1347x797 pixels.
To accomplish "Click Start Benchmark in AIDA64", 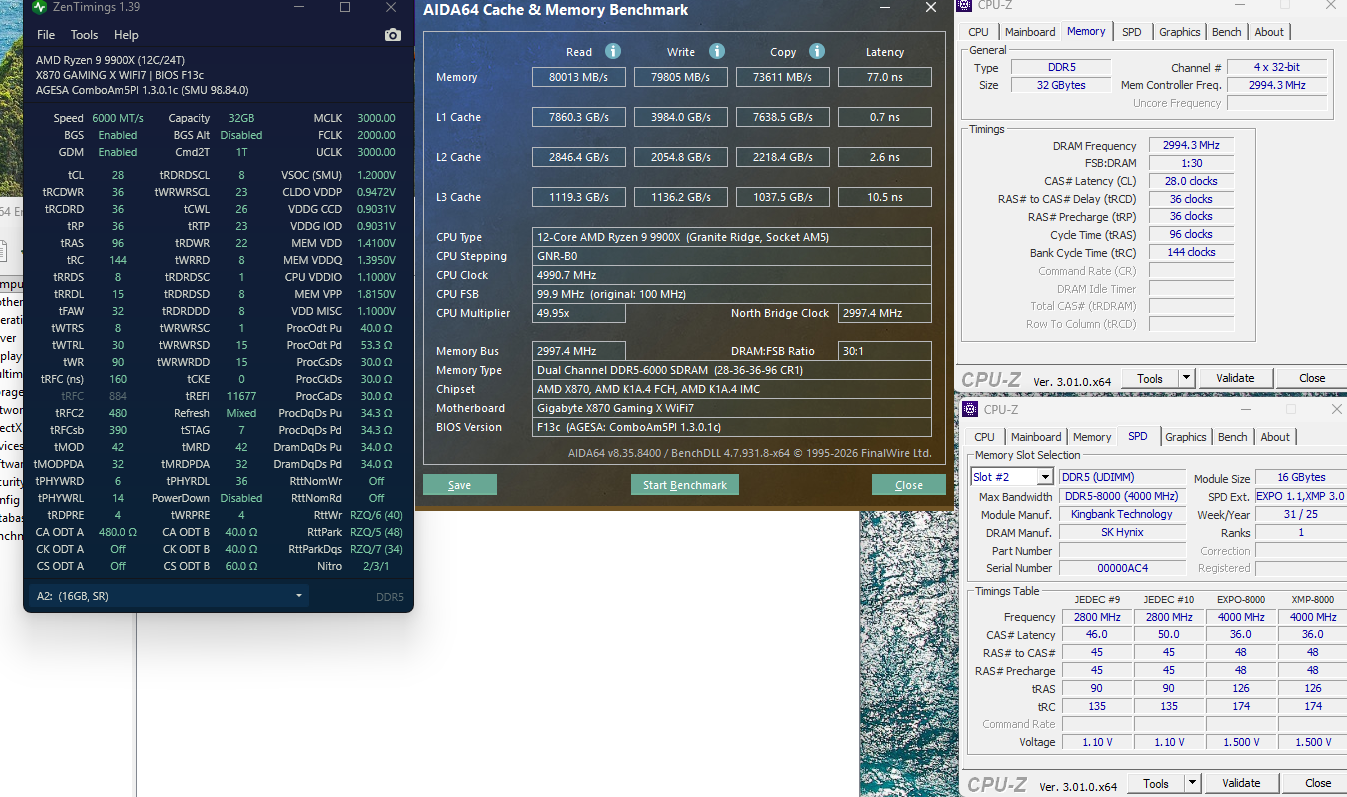I will 685,485.
